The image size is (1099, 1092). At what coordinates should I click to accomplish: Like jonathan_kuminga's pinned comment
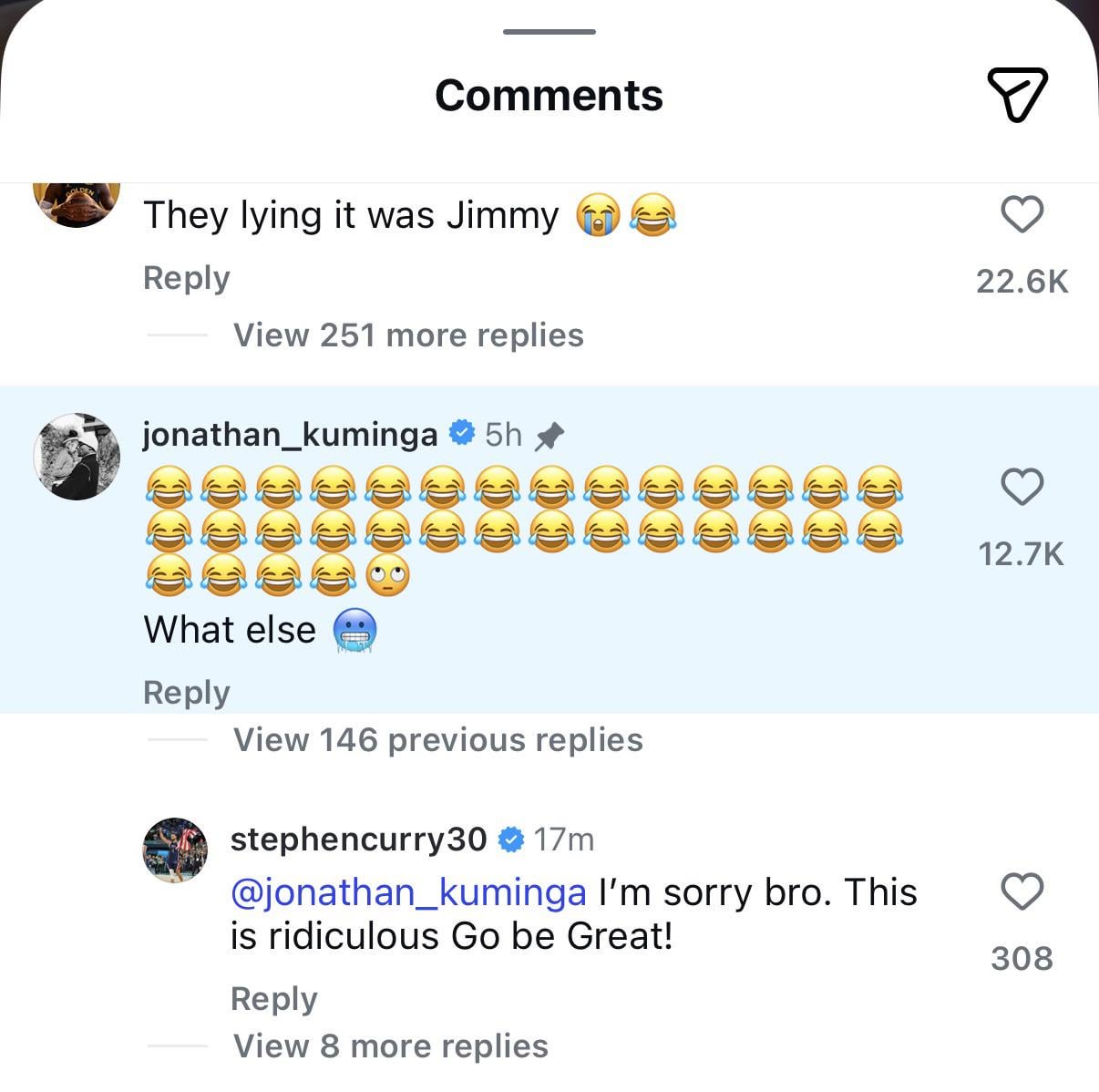[x=1022, y=487]
